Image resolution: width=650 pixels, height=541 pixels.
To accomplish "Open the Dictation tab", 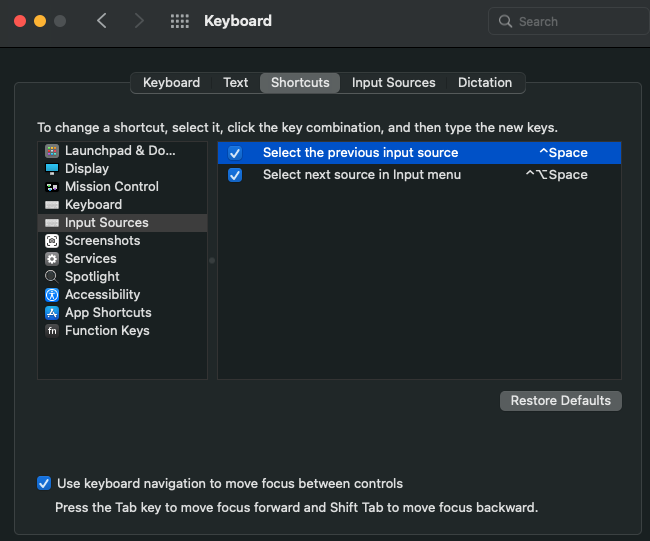I will point(485,83).
